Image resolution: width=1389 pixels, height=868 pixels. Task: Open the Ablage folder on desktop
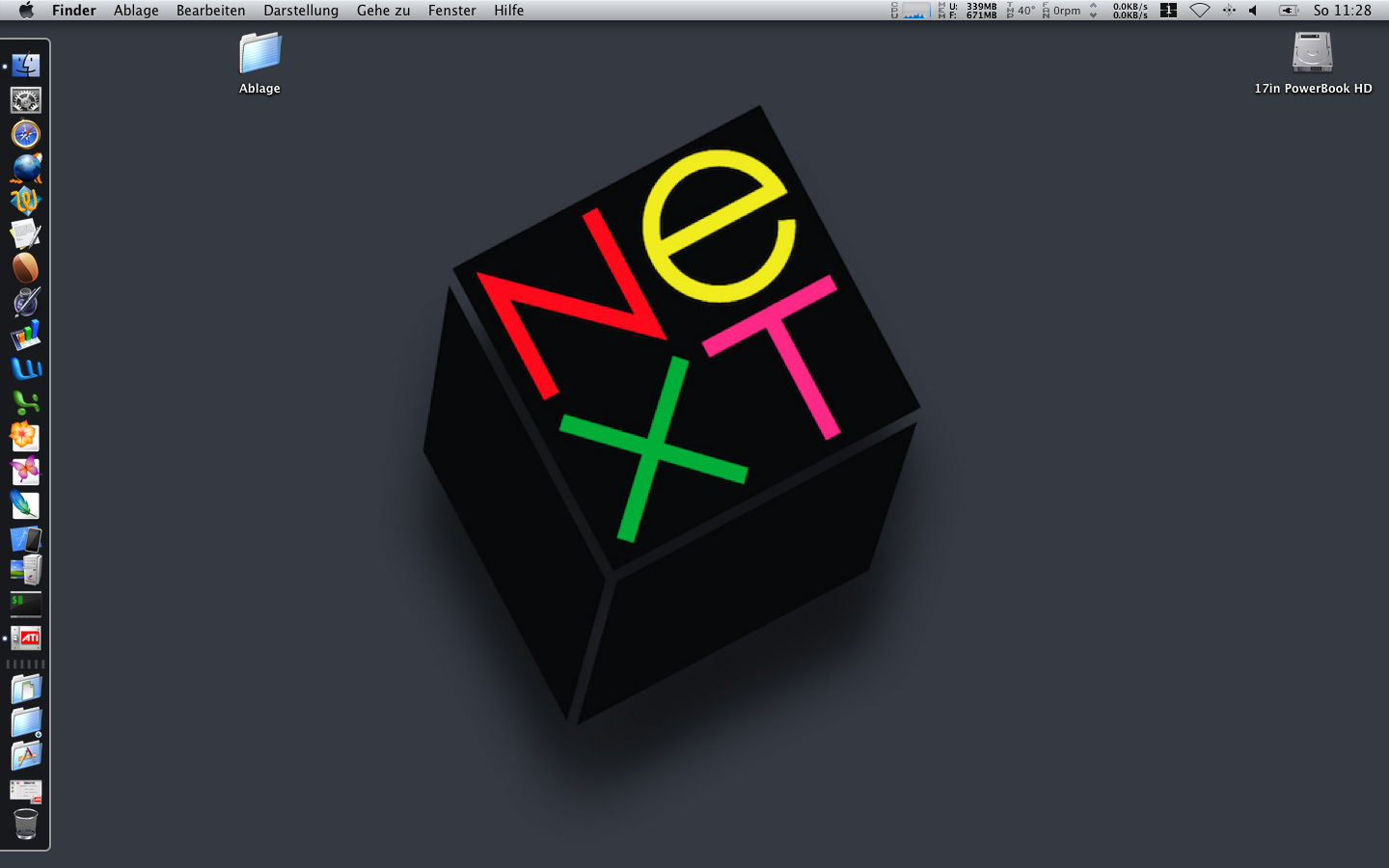(259, 53)
